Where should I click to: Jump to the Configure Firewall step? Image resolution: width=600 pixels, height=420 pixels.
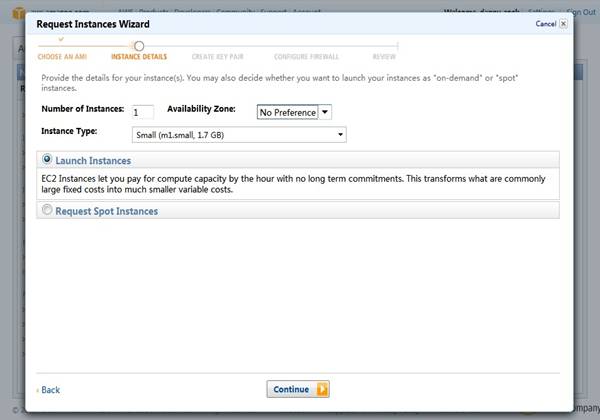(305, 57)
